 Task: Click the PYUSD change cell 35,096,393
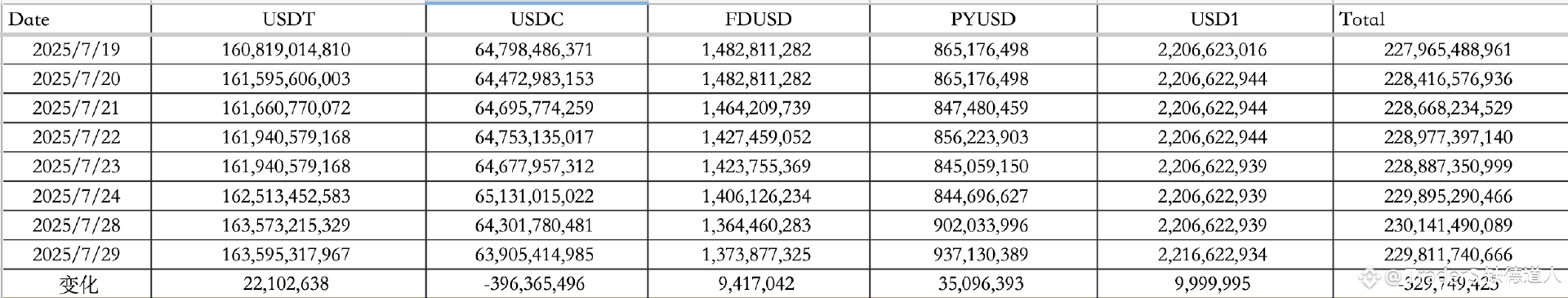click(x=981, y=284)
